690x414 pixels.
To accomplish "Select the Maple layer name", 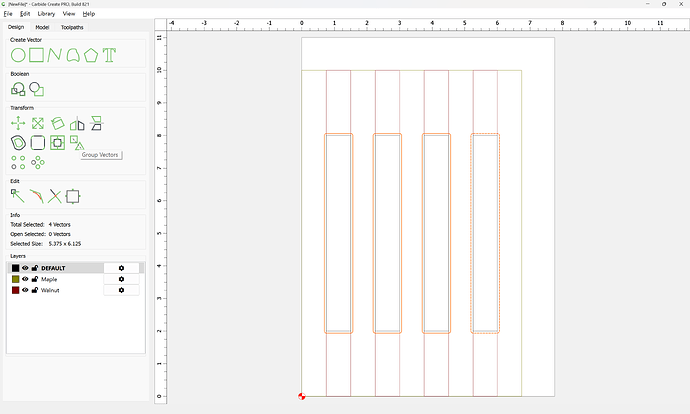I will coord(49,279).
